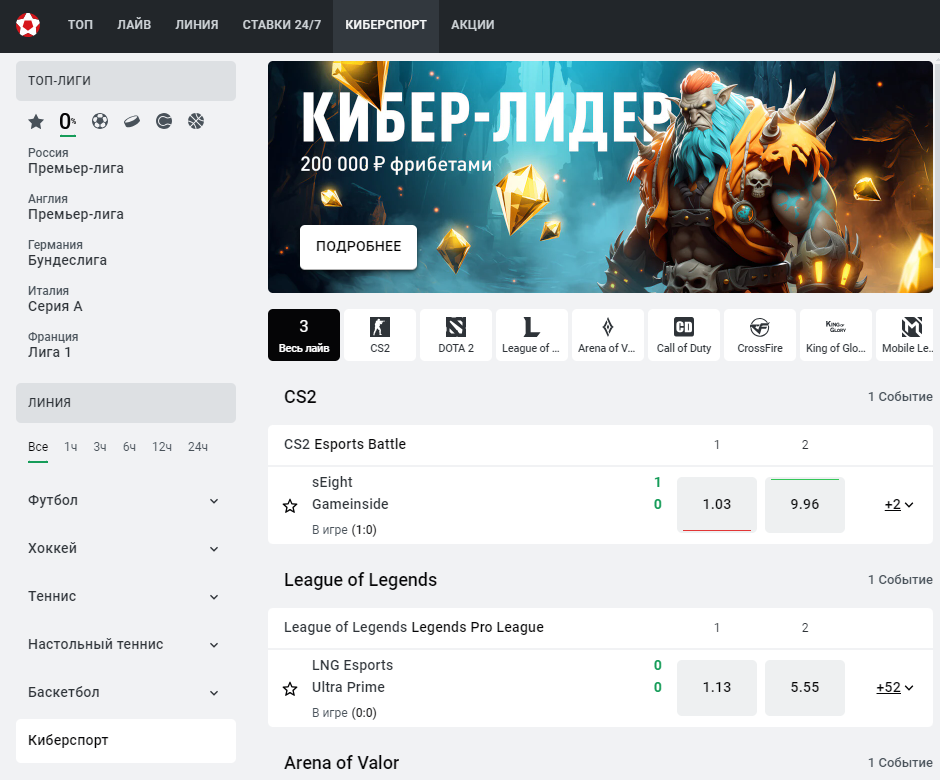
Task: Open the Mobile Legends filter tile
Action: click(x=905, y=335)
